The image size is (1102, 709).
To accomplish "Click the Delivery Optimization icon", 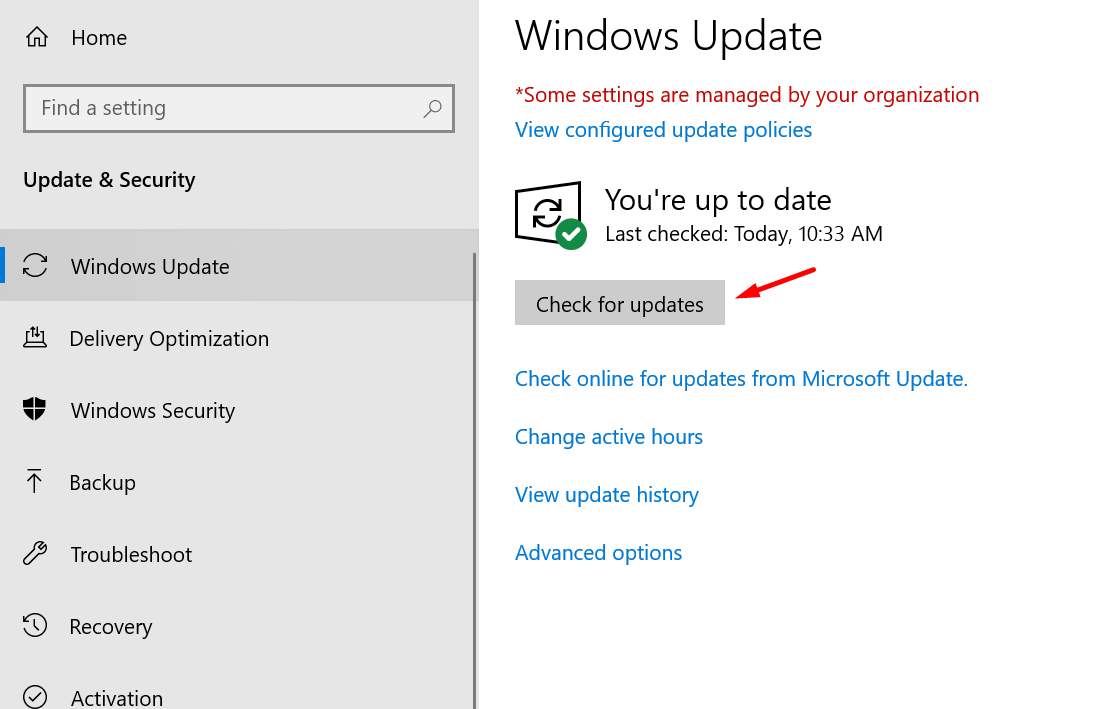I will [35, 338].
